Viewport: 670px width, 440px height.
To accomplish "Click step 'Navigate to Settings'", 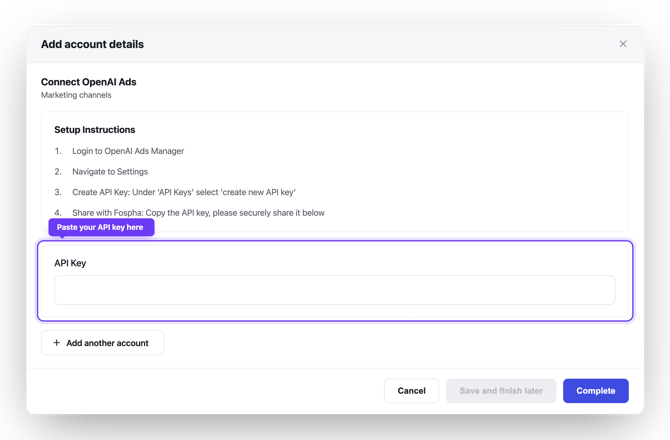I will [x=110, y=171].
